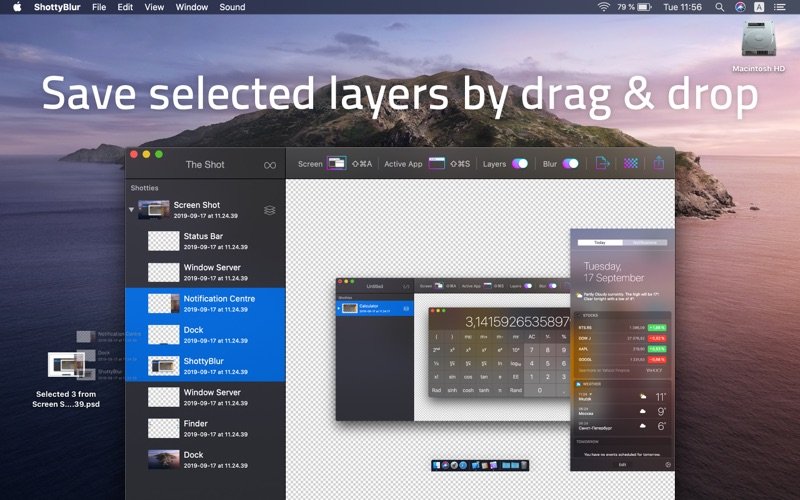Screen dimensions: 800x500
Task: Click the Active App capture icon
Action: pos(437,163)
